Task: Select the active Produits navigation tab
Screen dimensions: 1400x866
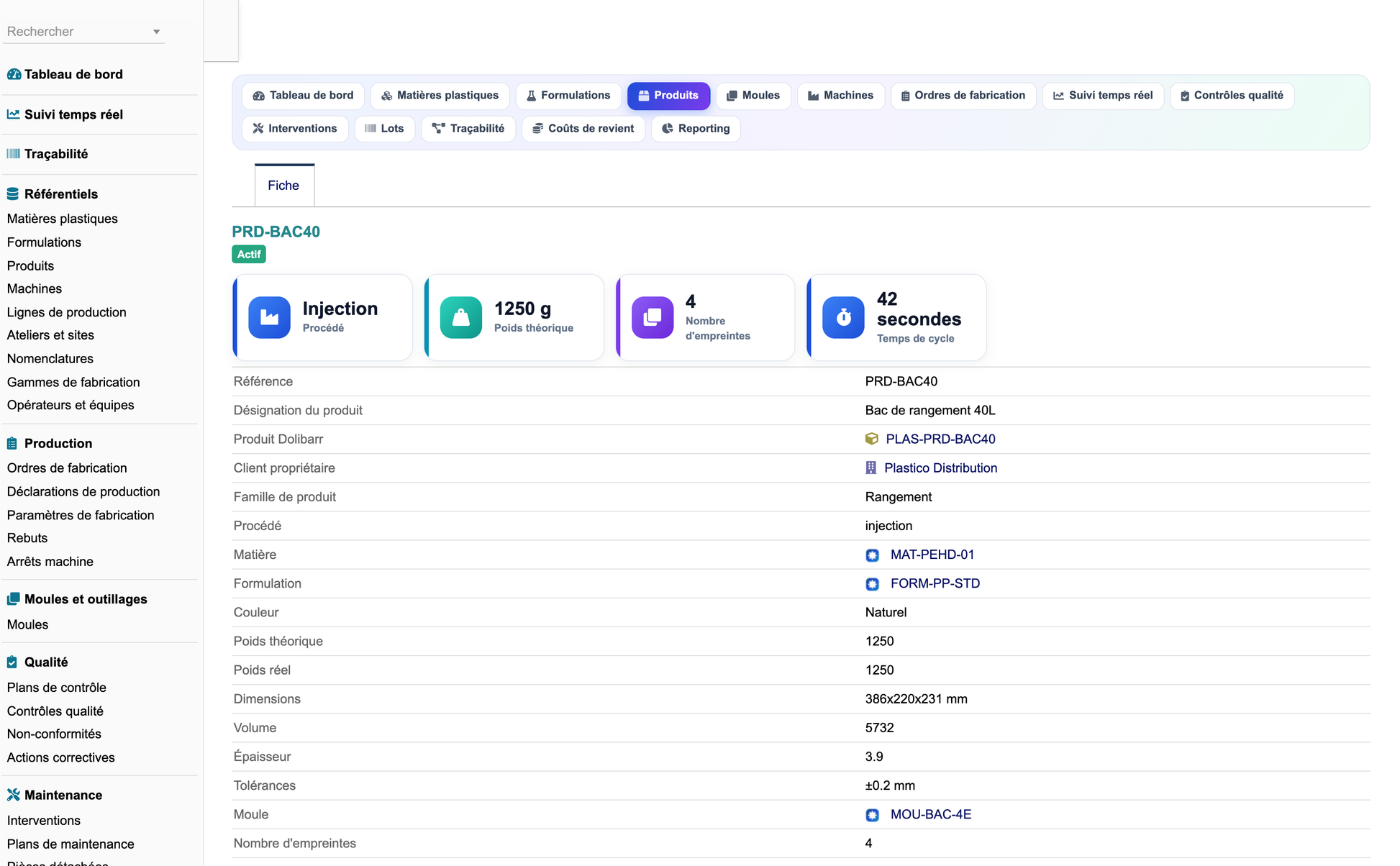Action: 668,96
